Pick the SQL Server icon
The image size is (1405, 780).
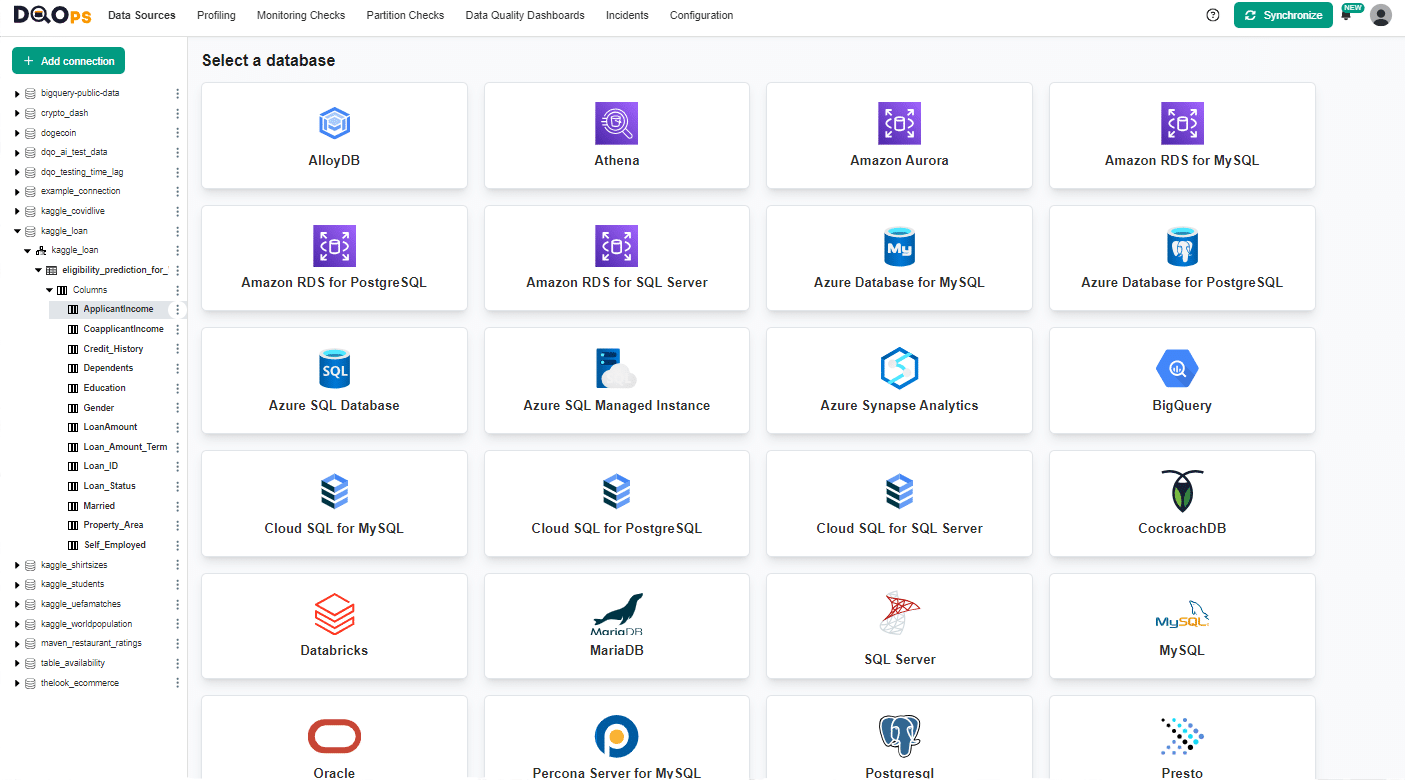(899, 614)
